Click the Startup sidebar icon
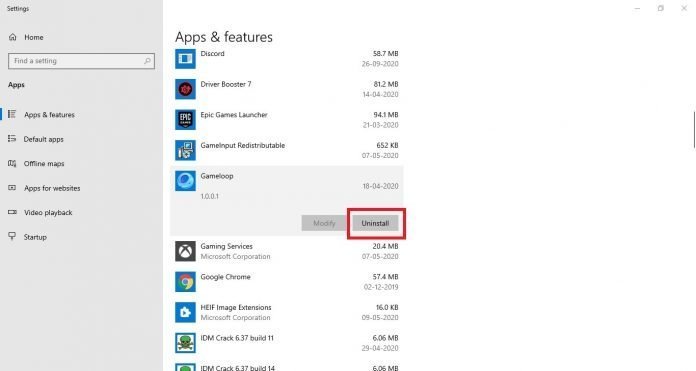 (x=12, y=236)
